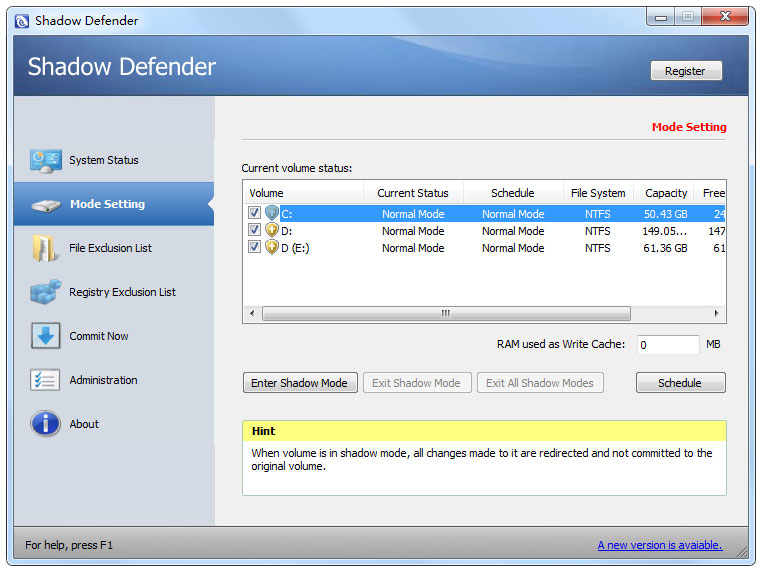Screen dimensions: 761x573
Task: Click the shield icon for volume D (E:)
Action: [x=272, y=247]
